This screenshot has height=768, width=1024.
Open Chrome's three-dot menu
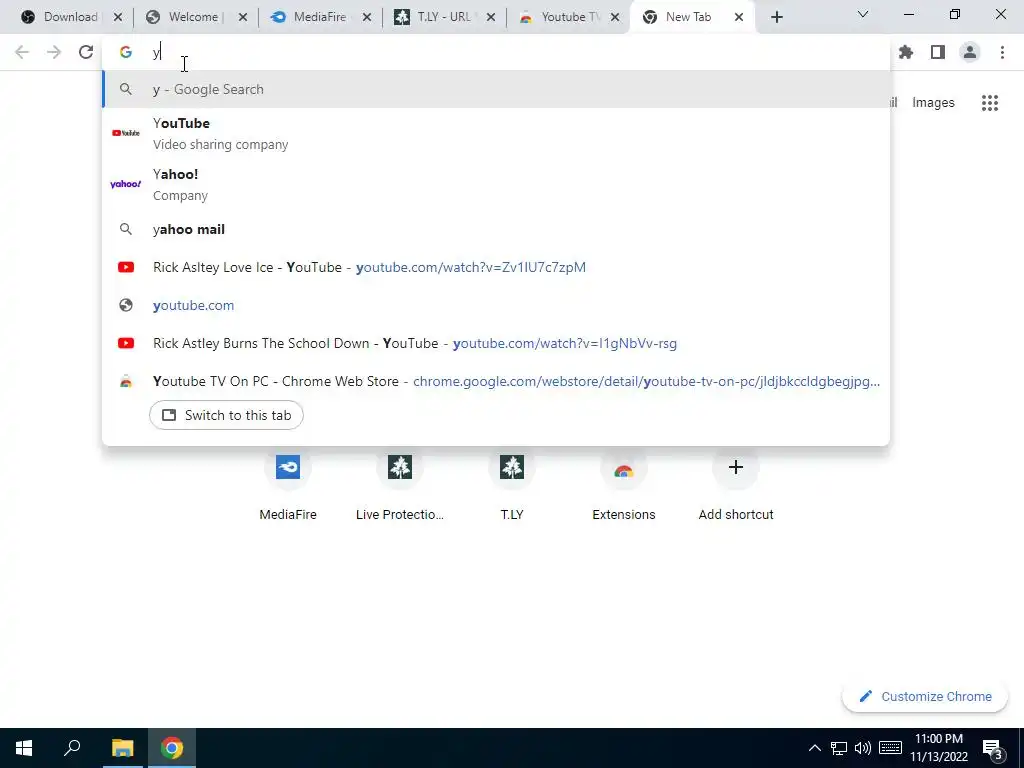[x=1002, y=52]
